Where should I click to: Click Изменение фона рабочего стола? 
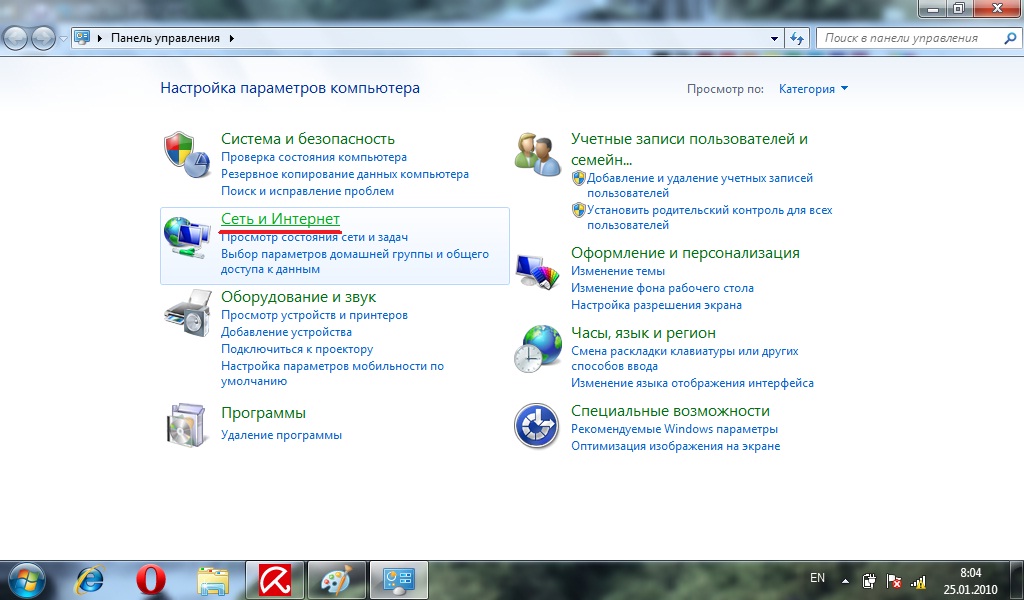[662, 287]
